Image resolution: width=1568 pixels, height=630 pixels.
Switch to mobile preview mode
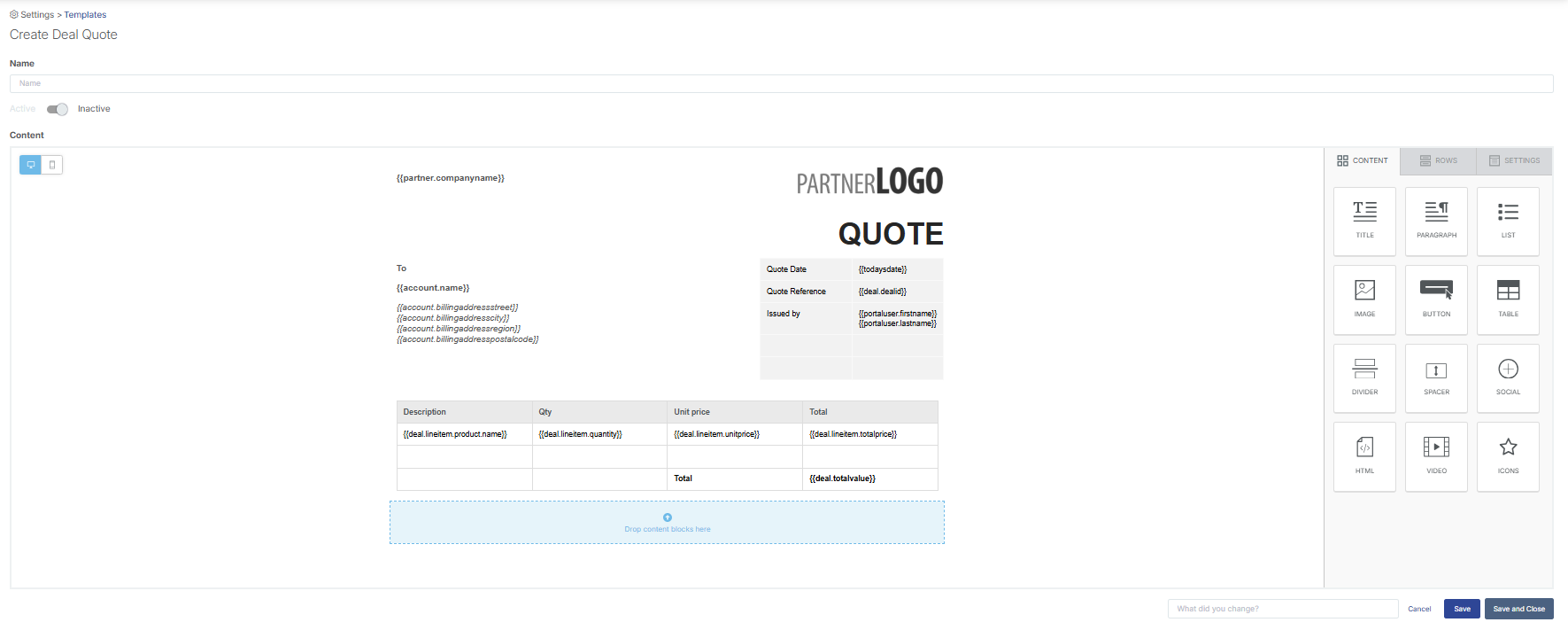[52, 165]
